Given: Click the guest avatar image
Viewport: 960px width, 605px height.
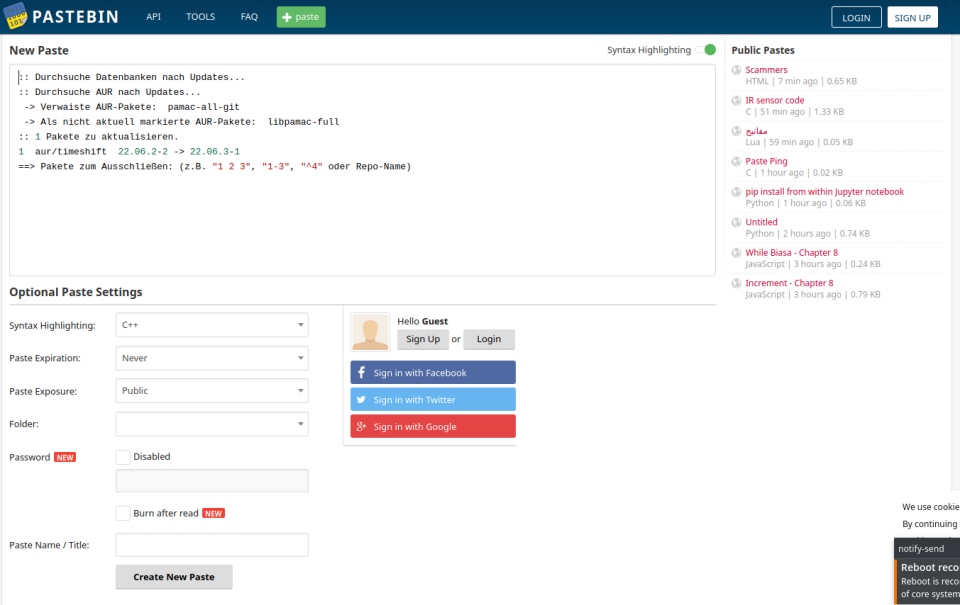Looking at the screenshot, I should pos(370,331).
